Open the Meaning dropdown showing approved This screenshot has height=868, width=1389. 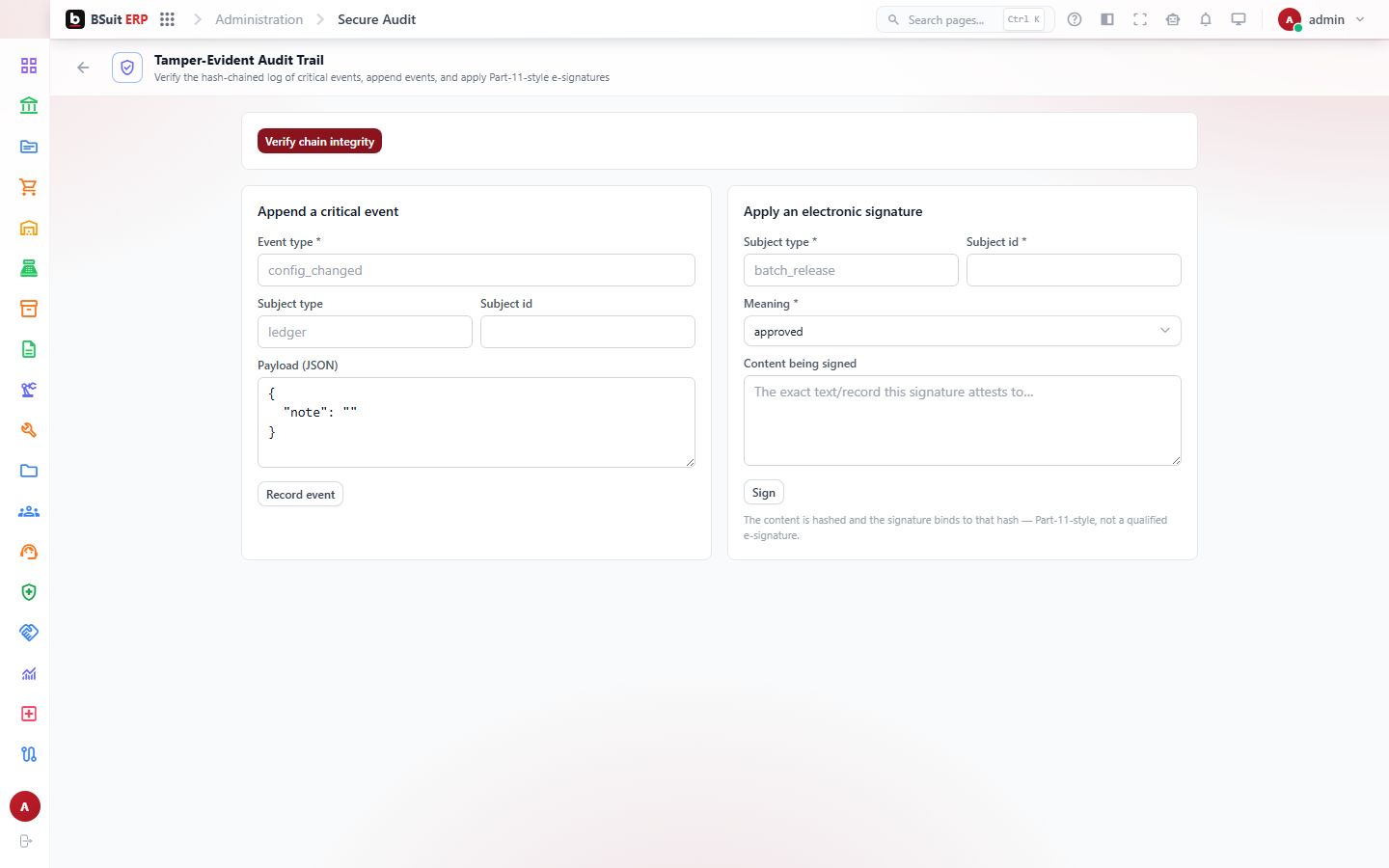pos(962,331)
